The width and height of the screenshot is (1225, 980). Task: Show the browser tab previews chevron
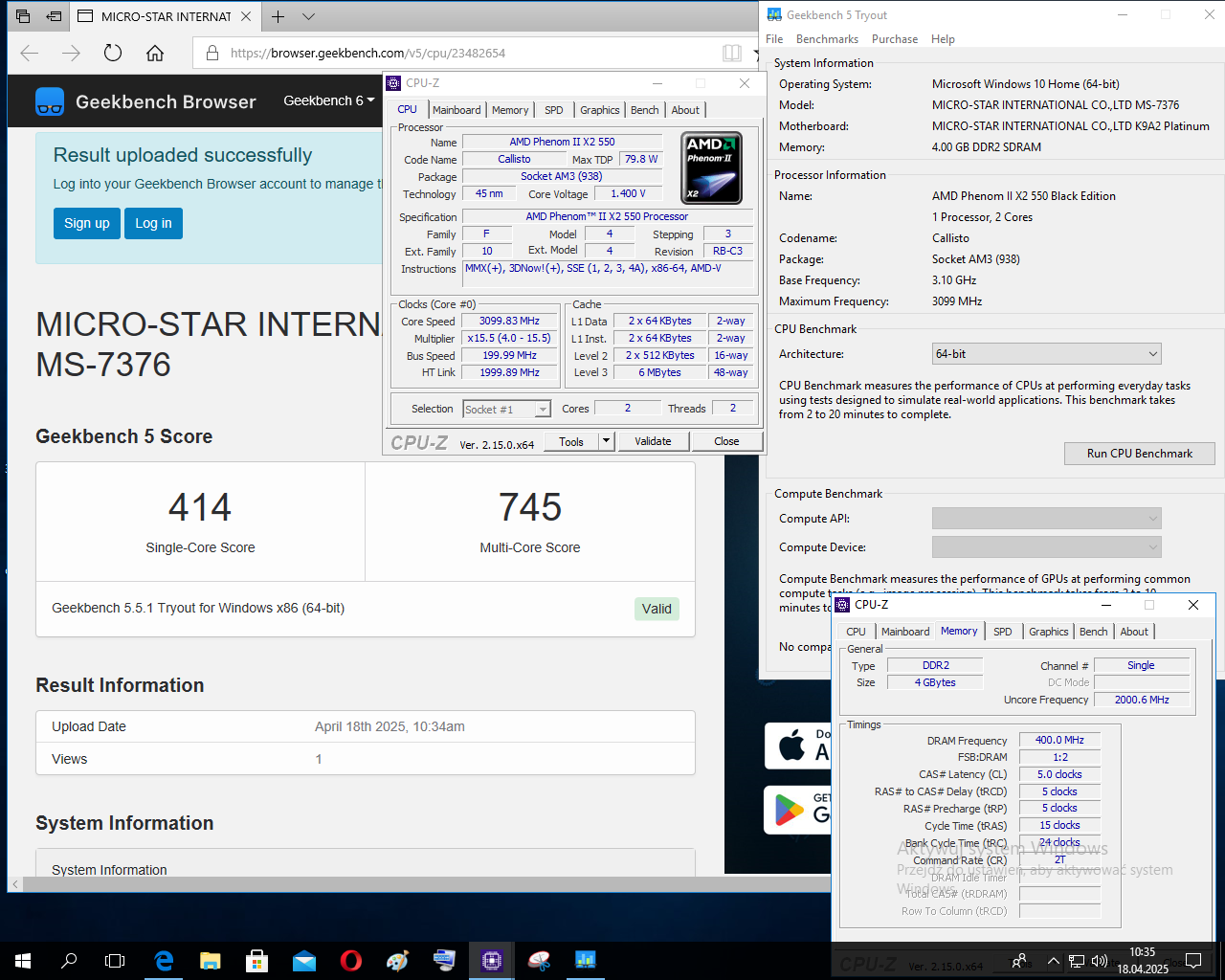pyautogui.click(x=308, y=16)
